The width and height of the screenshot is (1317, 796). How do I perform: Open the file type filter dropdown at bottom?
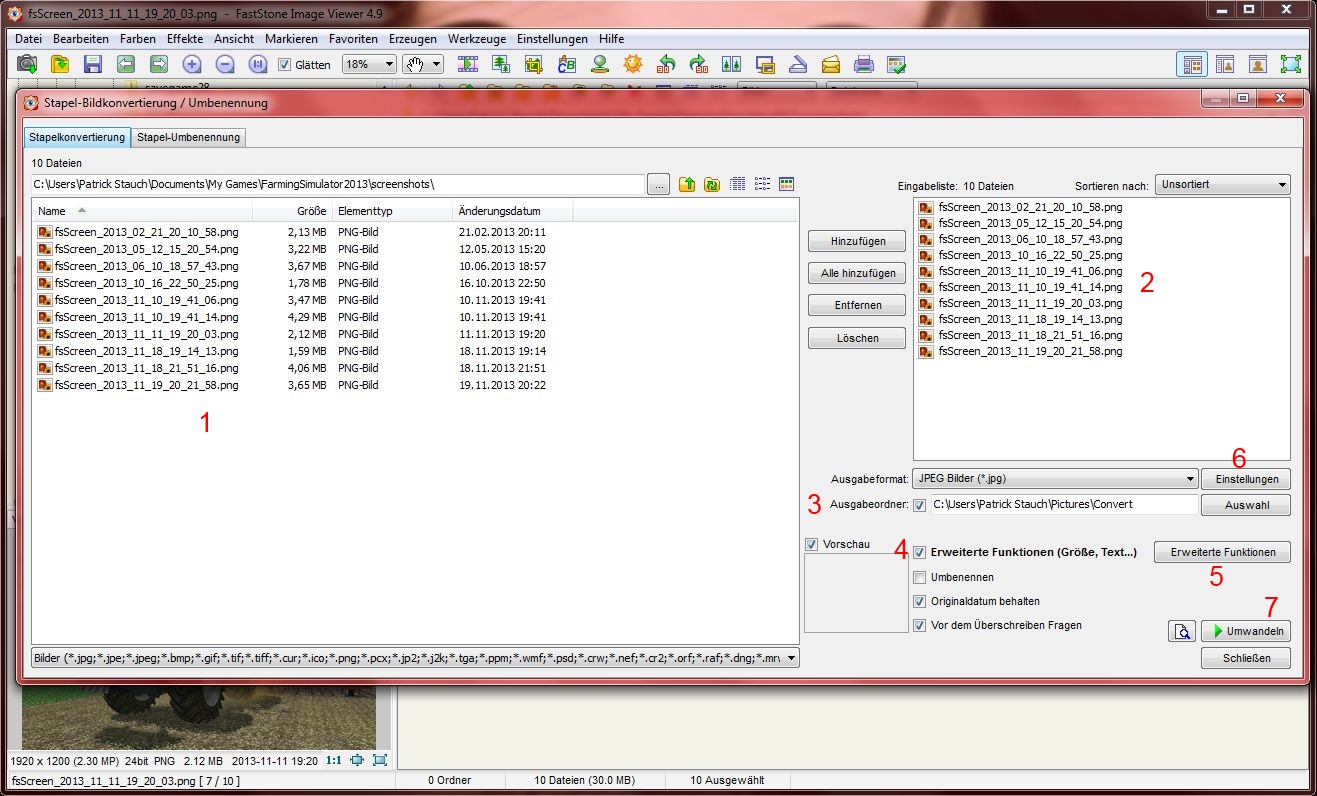(x=415, y=658)
